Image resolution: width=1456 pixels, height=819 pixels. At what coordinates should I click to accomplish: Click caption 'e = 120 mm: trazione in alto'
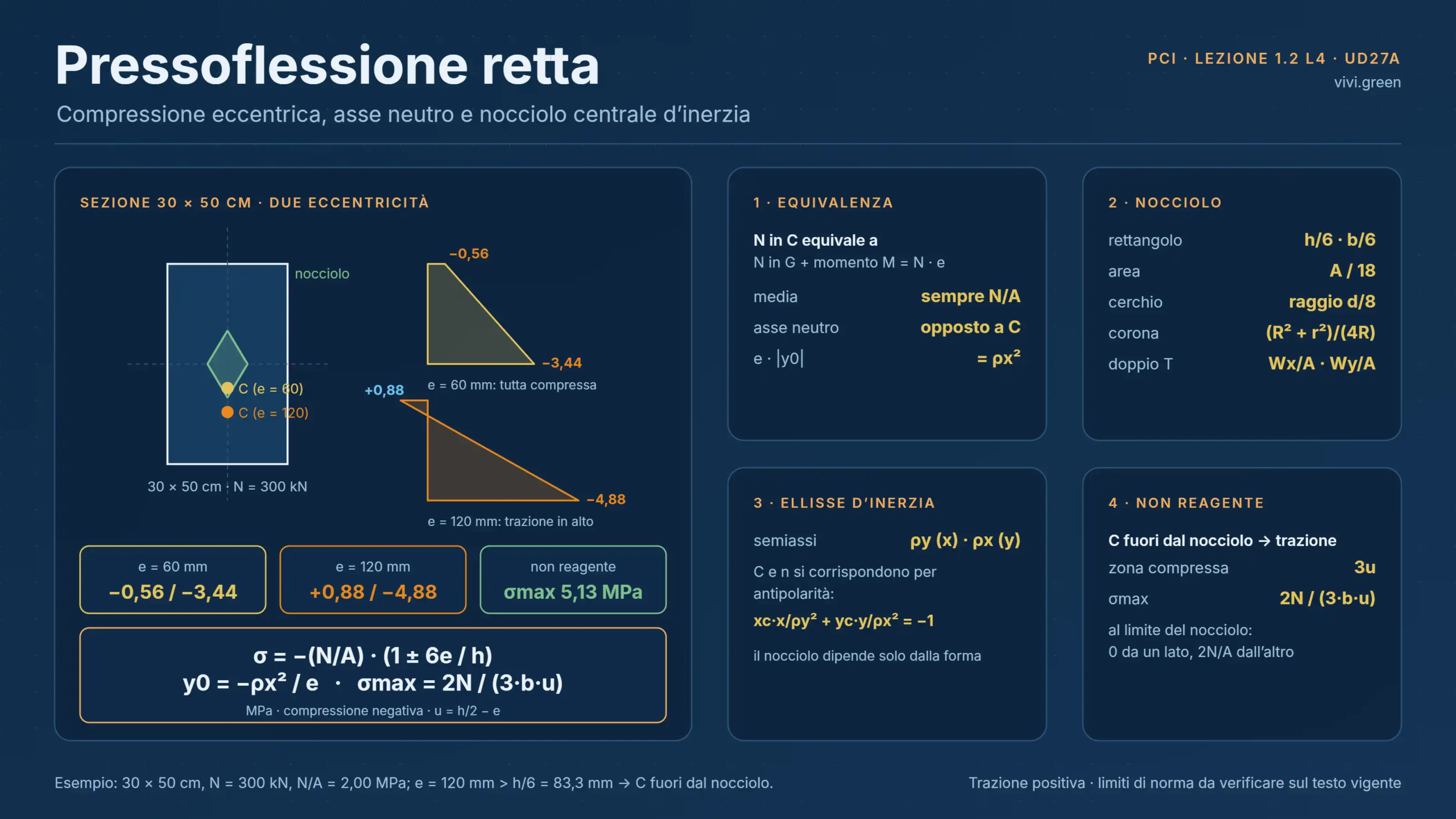[x=510, y=522]
